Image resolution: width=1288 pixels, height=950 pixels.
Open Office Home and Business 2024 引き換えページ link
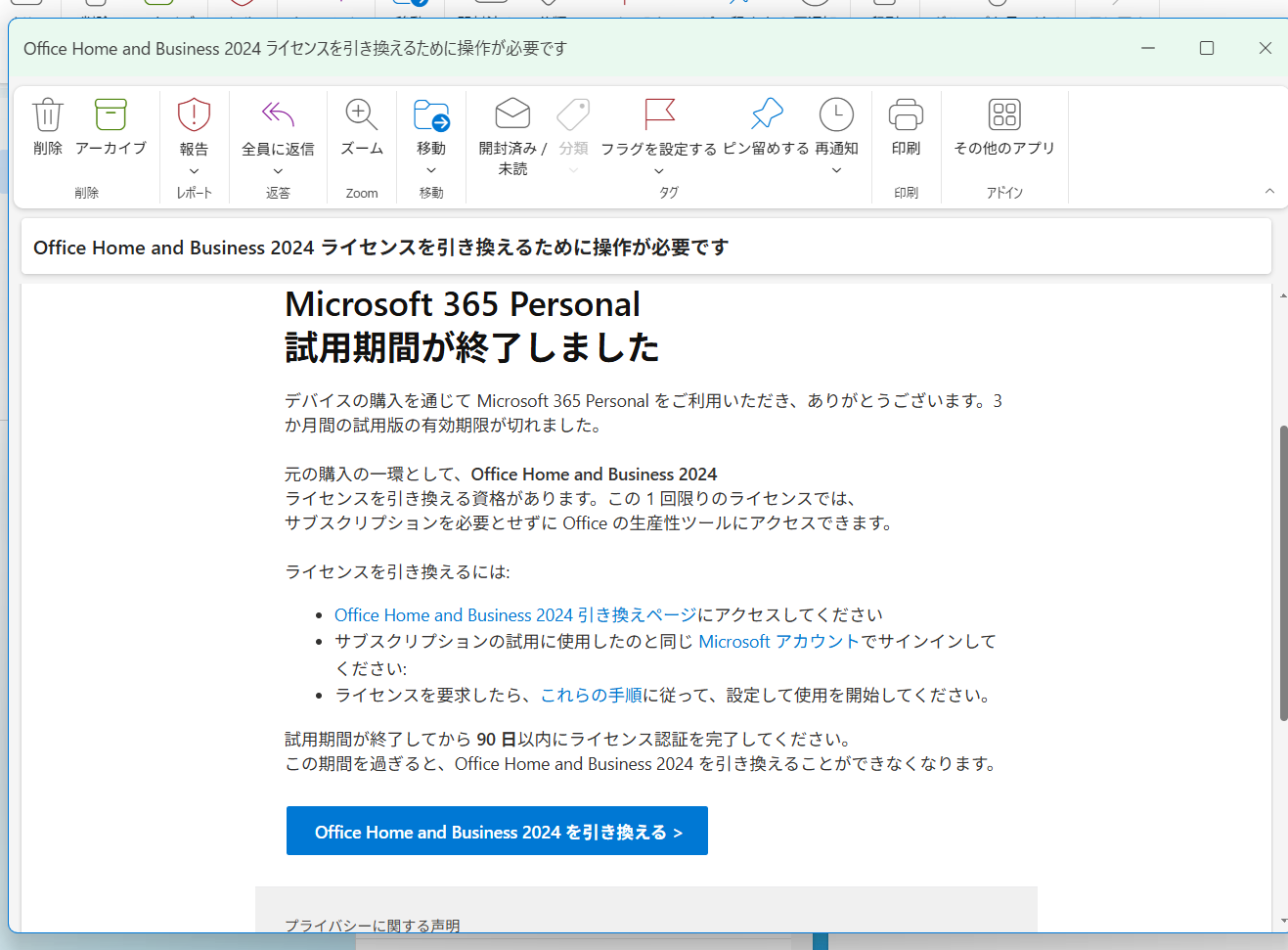(515, 614)
